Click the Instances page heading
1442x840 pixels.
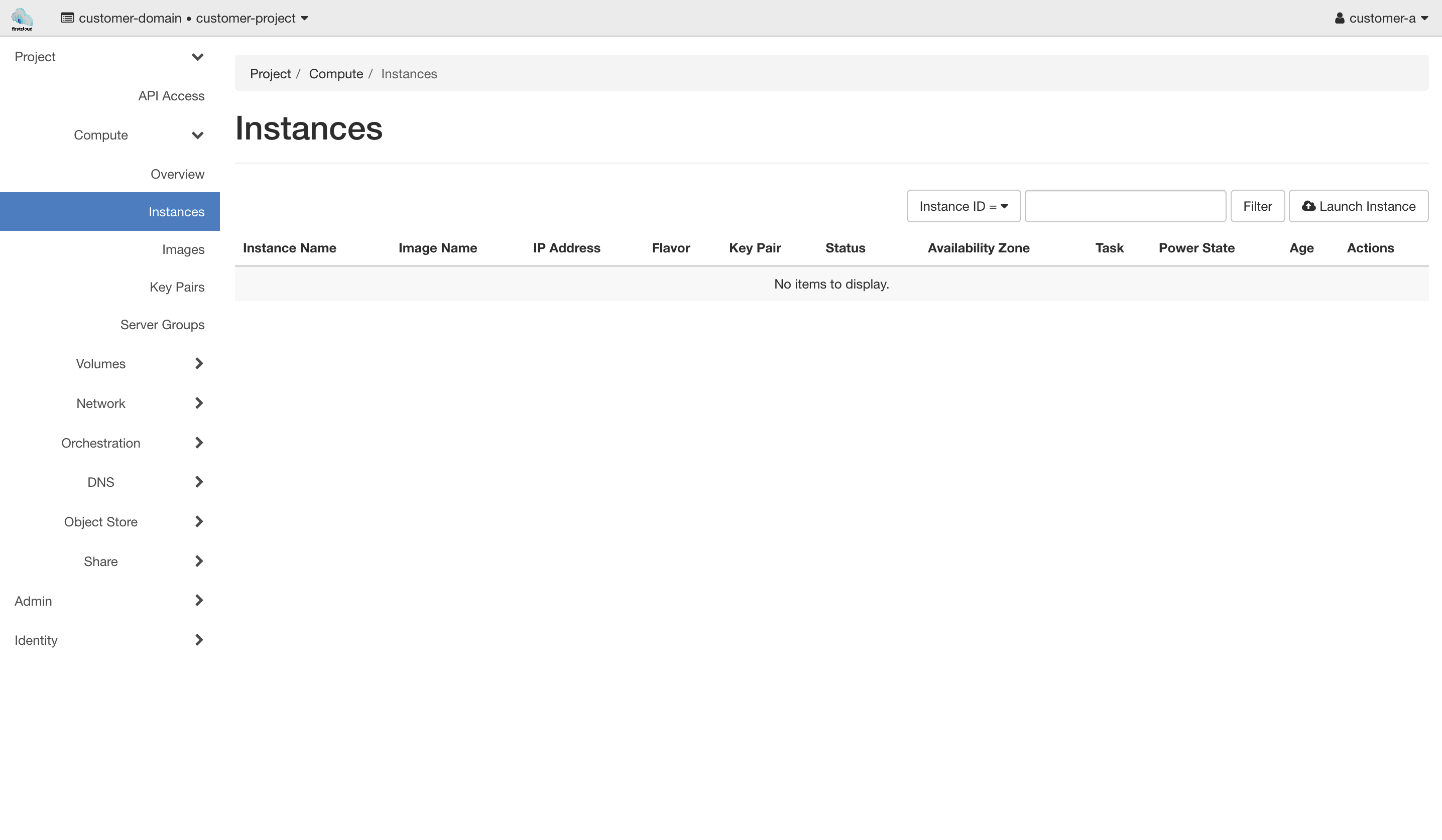click(x=309, y=128)
